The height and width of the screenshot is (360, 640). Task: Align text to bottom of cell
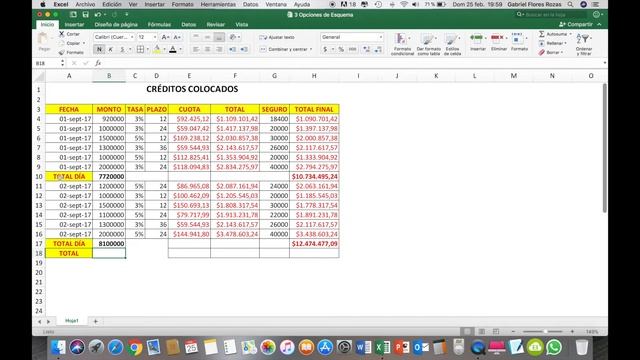coord(219,37)
